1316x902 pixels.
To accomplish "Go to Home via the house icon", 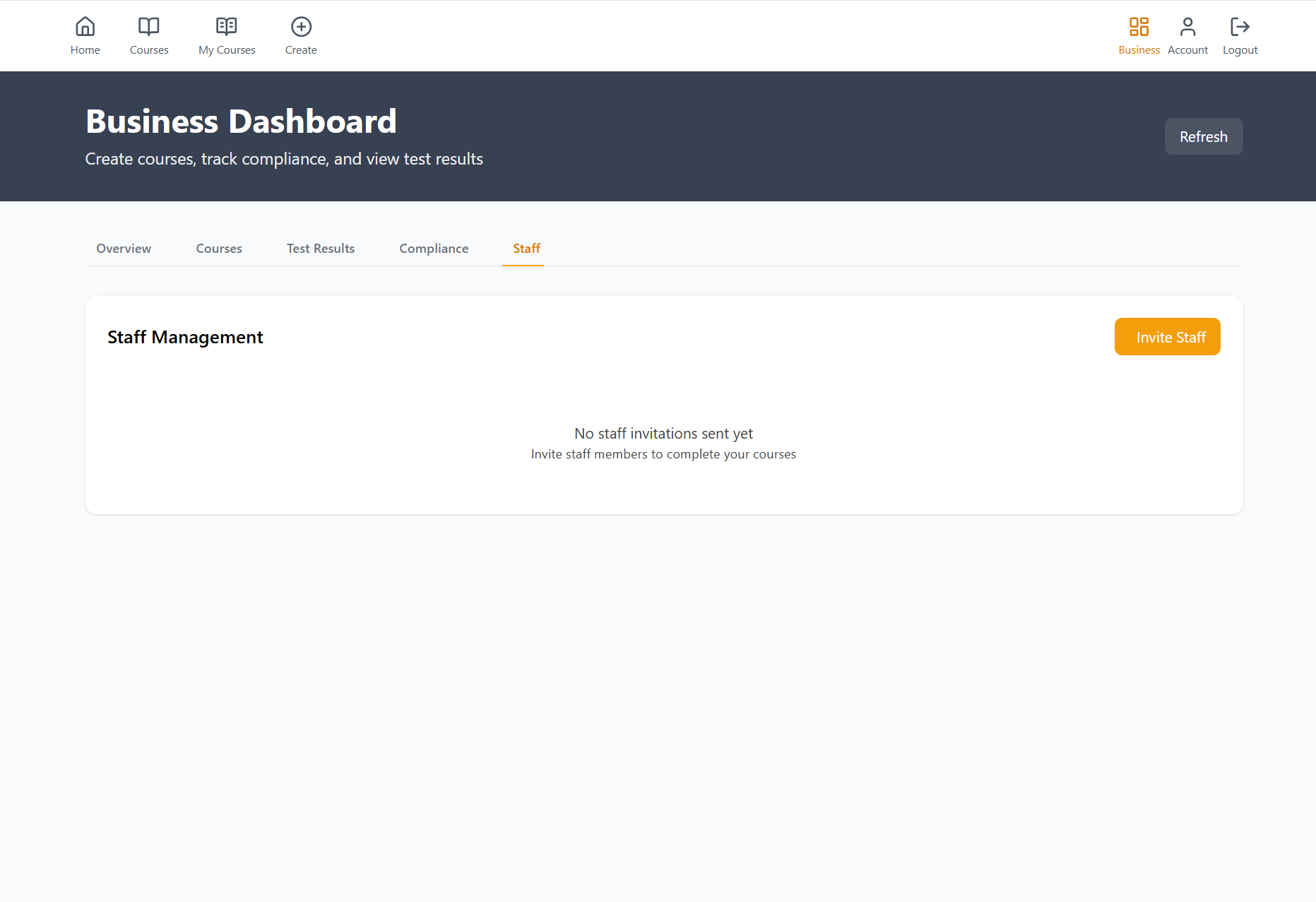I will pos(85,27).
